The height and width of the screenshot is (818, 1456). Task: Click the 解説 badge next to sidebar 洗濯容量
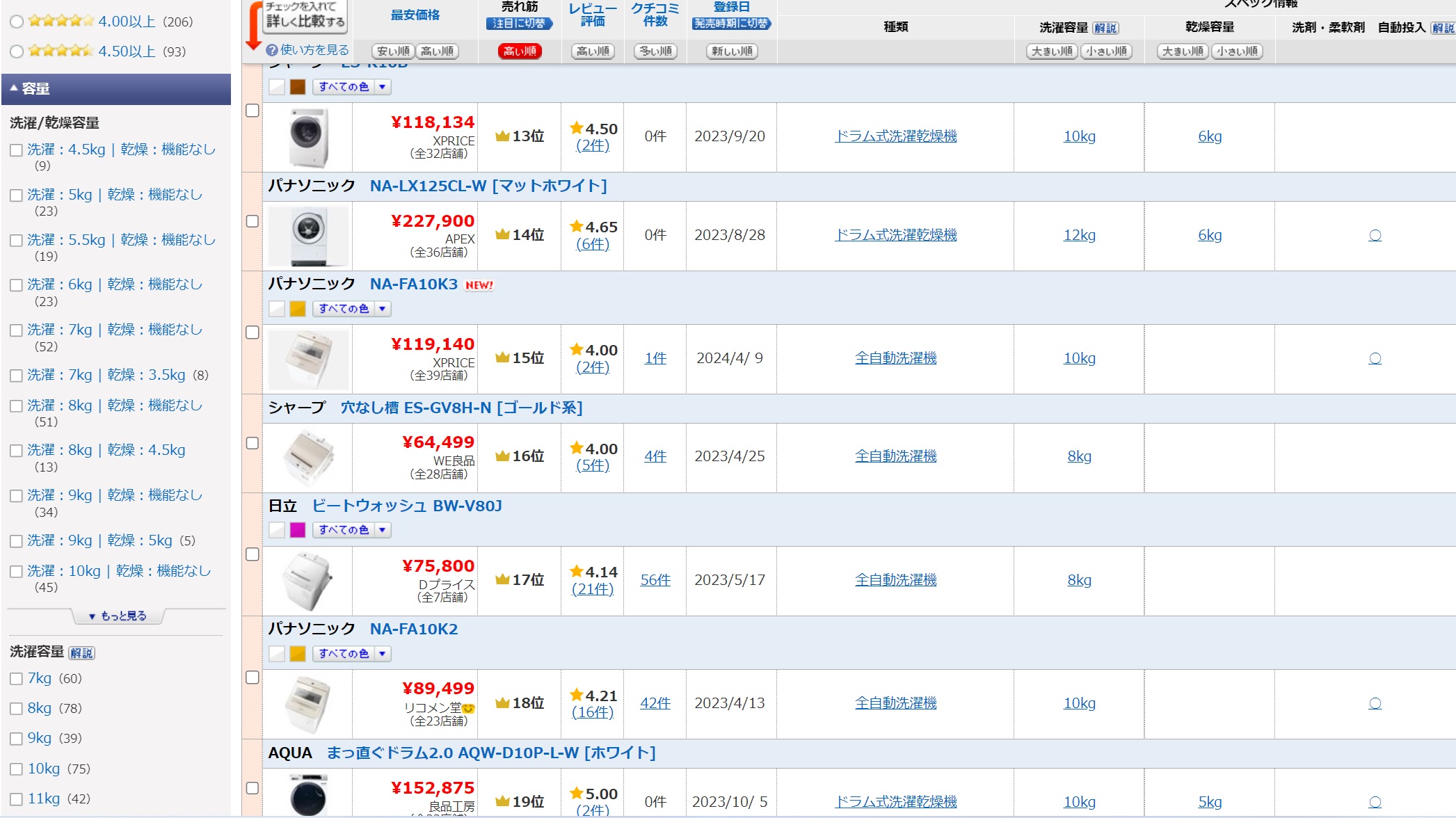81,652
